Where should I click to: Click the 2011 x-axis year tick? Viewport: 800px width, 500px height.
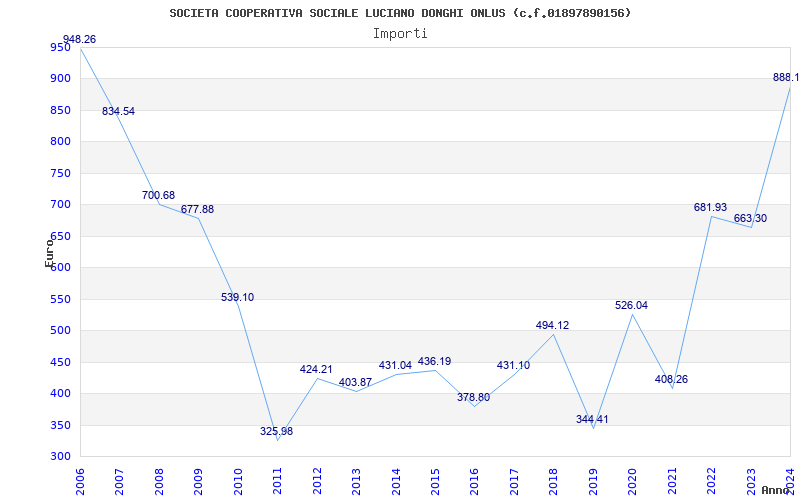(278, 480)
